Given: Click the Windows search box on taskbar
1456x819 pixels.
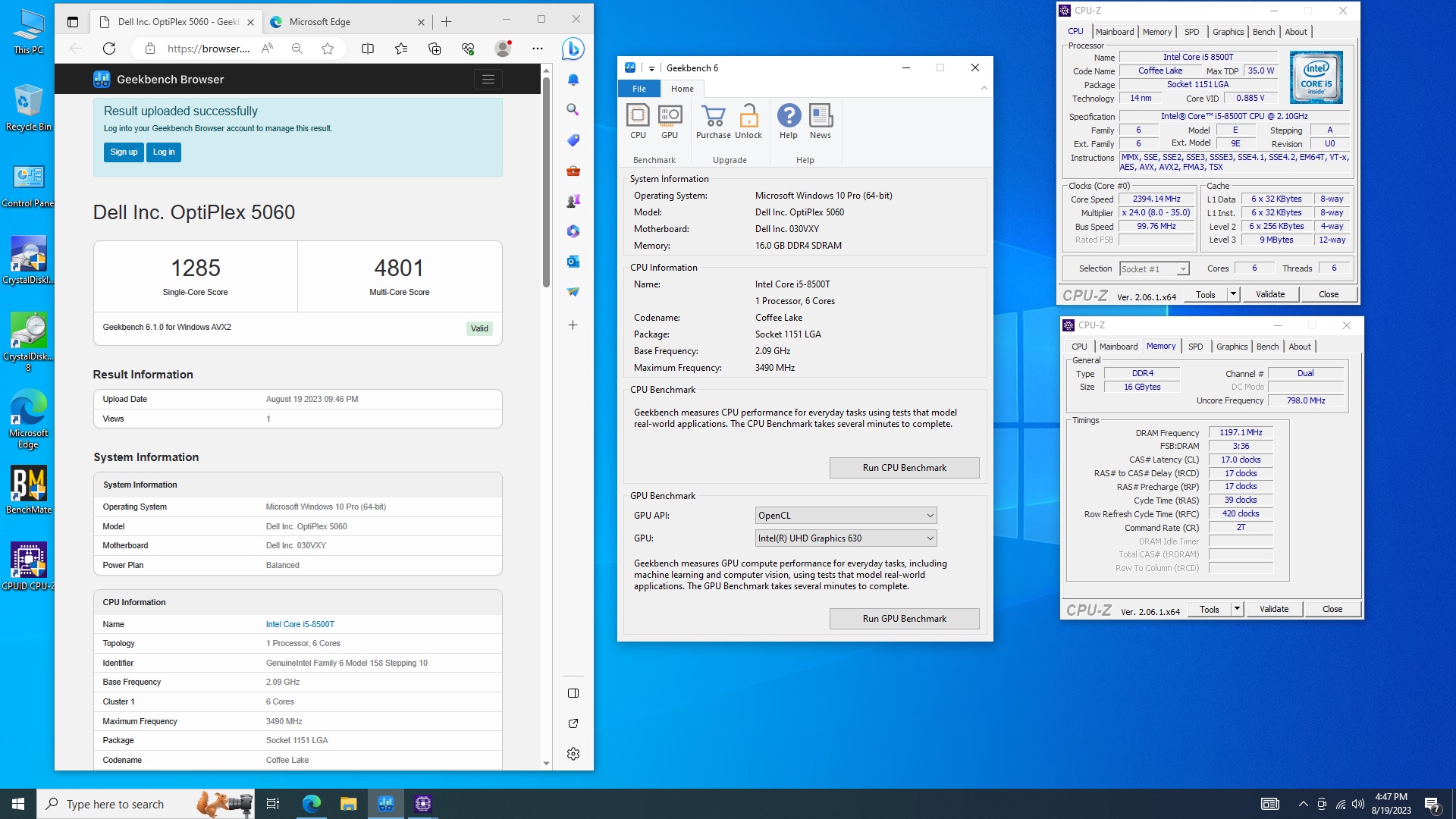Looking at the screenshot, I should (x=144, y=804).
